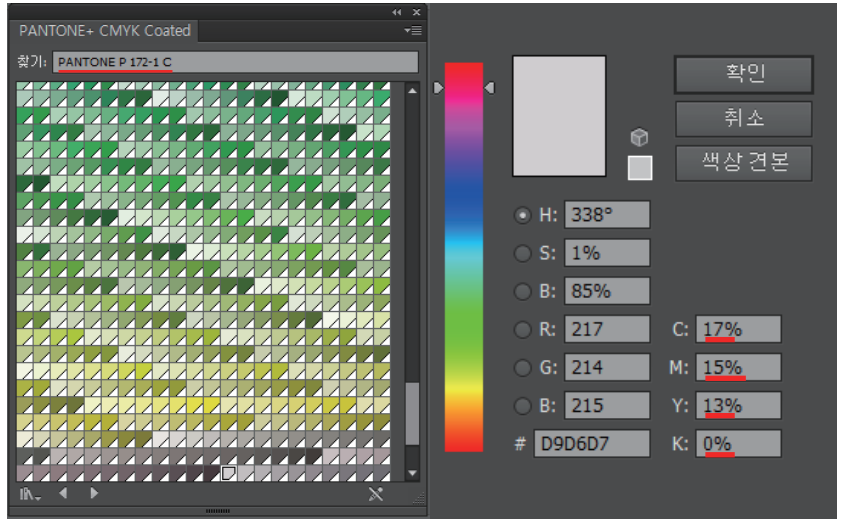
Task: Switch to PANTONE+ CMYK Coated tab
Action: pyautogui.click(x=105, y=31)
